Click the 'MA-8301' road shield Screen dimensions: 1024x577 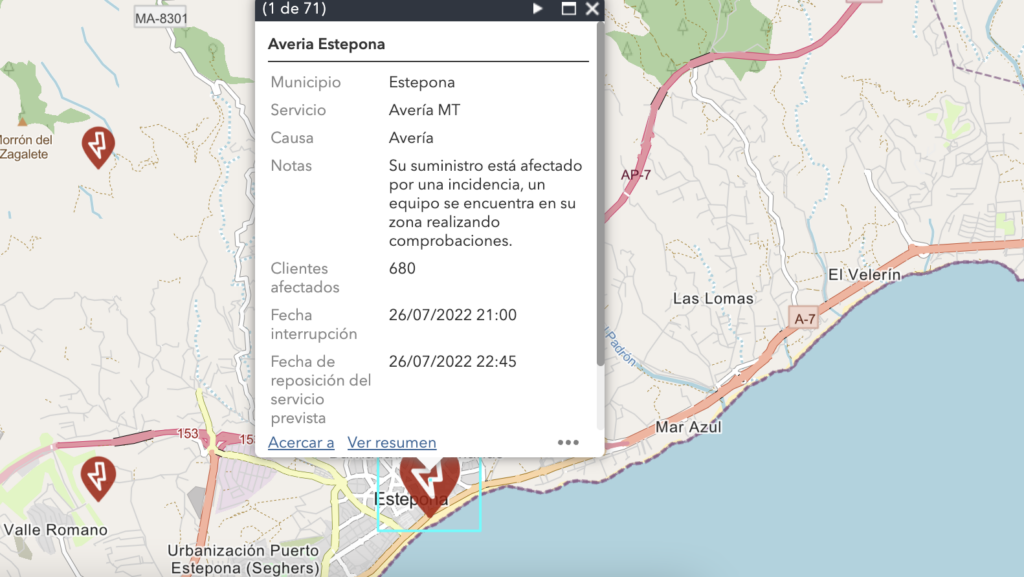click(161, 19)
